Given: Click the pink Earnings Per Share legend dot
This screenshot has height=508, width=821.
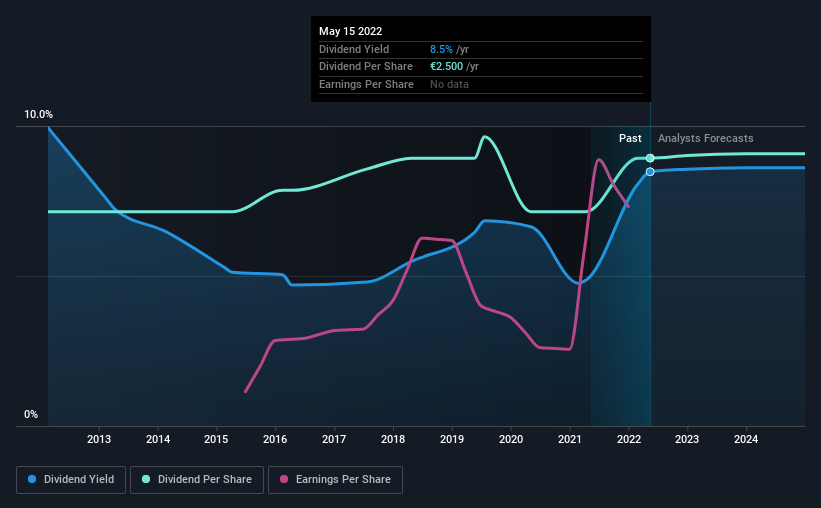Looking at the screenshot, I should pos(284,479).
